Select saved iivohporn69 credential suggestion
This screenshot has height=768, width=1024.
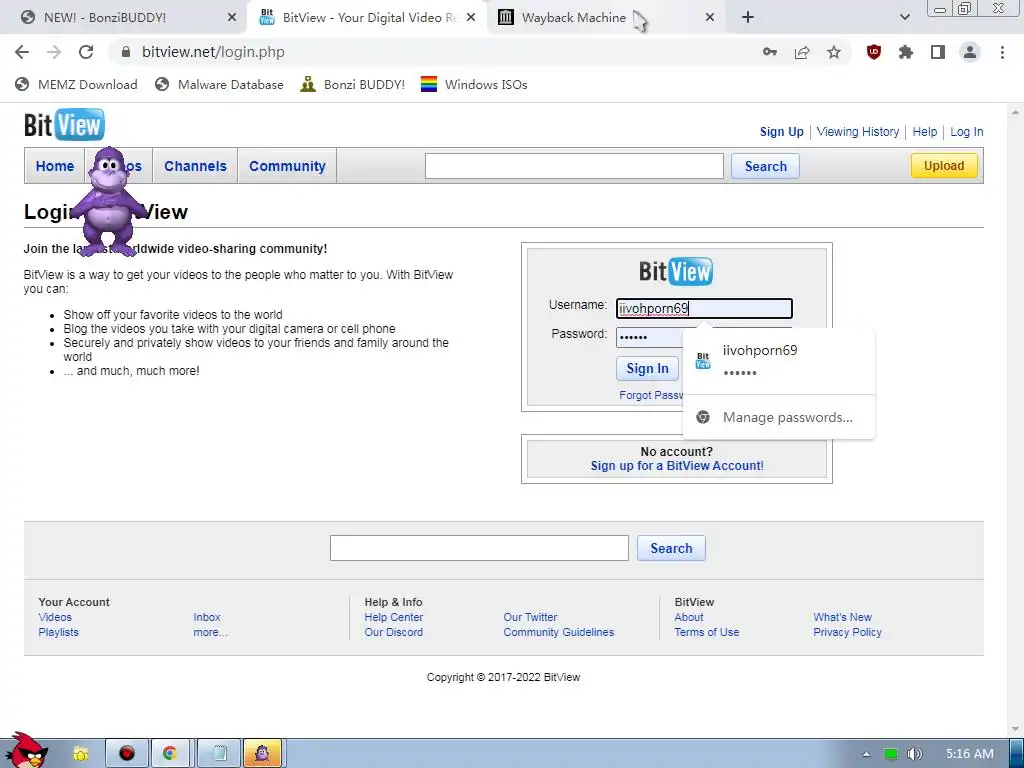(778, 360)
